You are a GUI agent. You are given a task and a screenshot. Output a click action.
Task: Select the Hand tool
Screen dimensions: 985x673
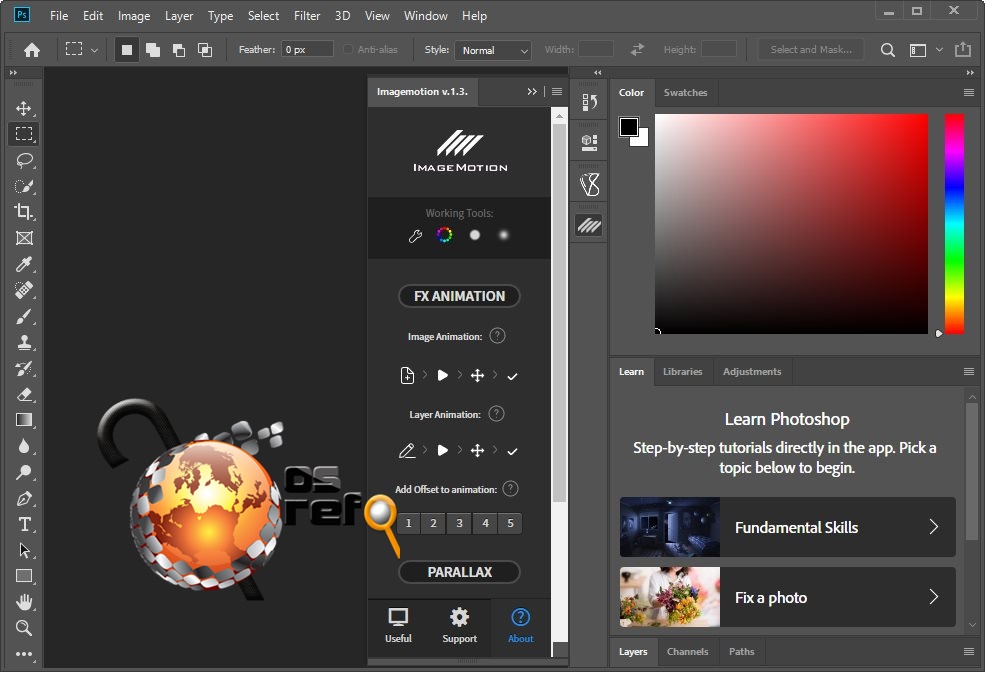pos(24,602)
